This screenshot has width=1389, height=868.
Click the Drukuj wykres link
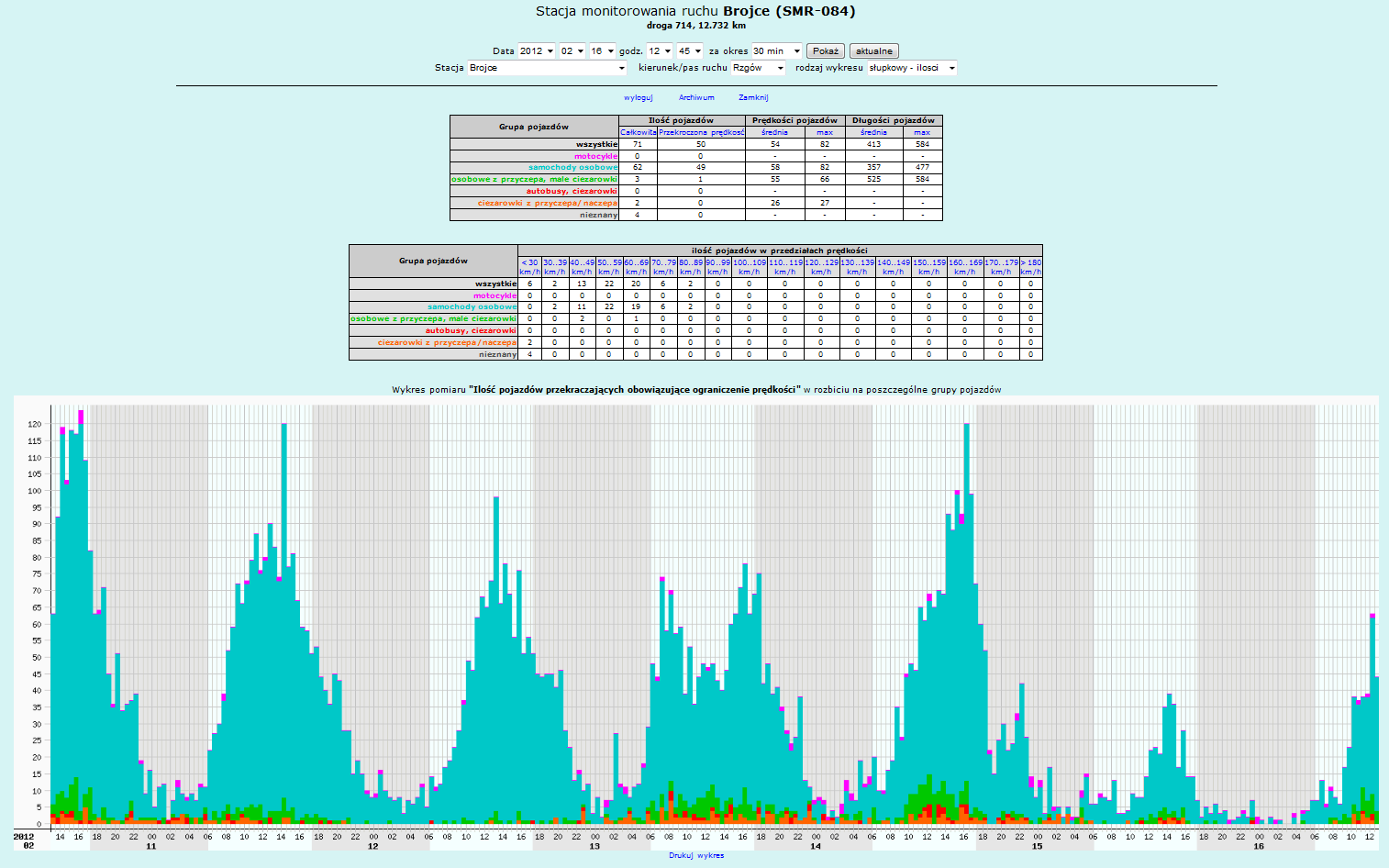(696, 855)
